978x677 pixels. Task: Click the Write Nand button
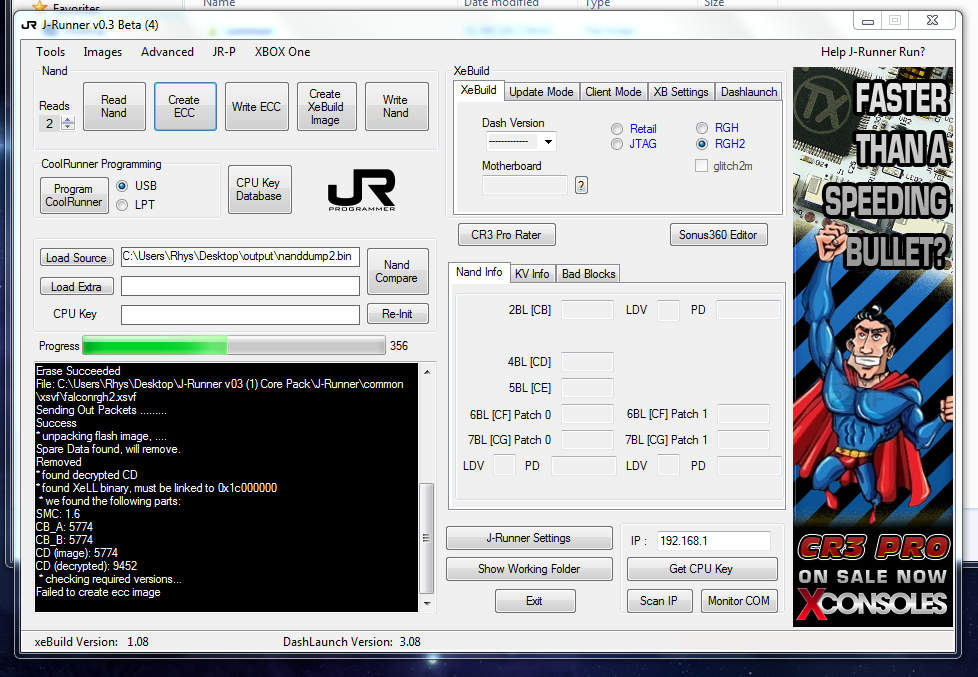pyautogui.click(x=396, y=107)
